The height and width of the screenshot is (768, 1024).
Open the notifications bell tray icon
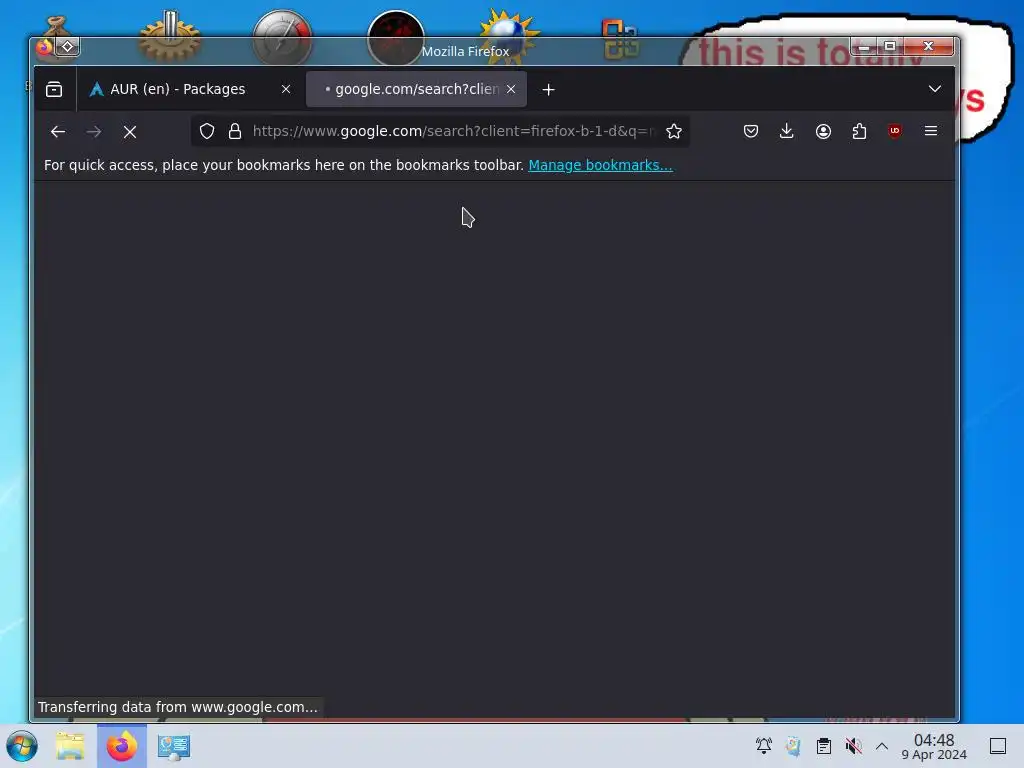(763, 746)
